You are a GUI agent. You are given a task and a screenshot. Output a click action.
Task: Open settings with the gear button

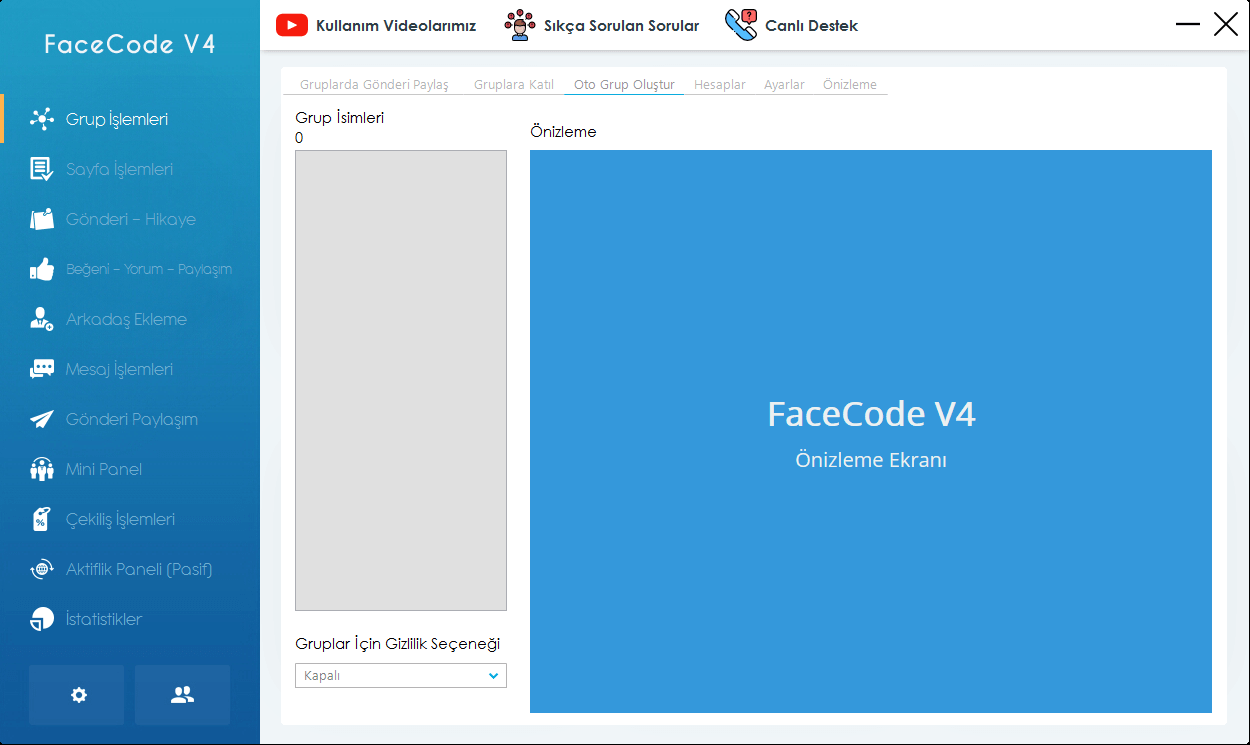click(x=77, y=695)
